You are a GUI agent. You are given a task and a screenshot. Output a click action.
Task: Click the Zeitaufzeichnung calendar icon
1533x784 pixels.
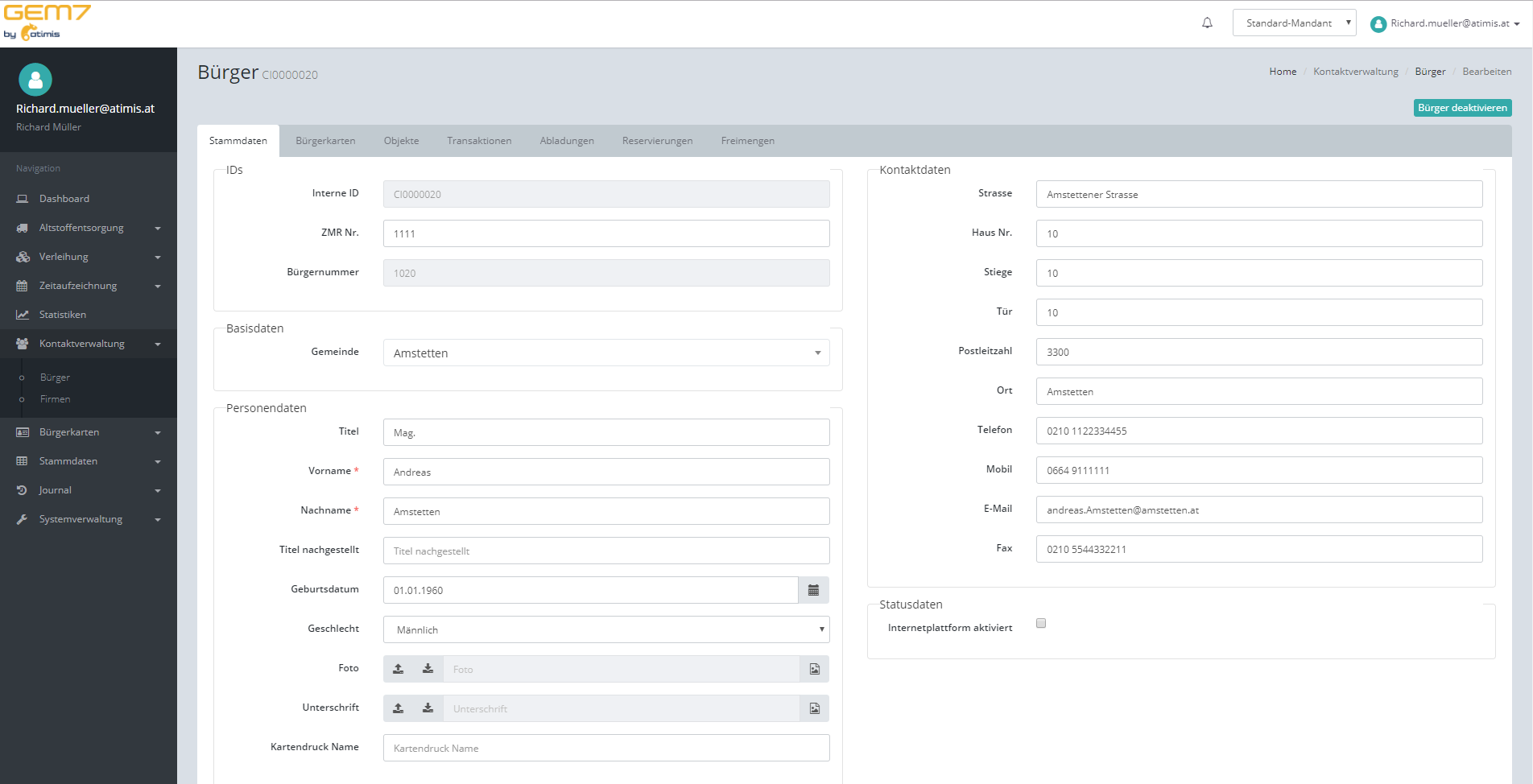[x=23, y=286]
